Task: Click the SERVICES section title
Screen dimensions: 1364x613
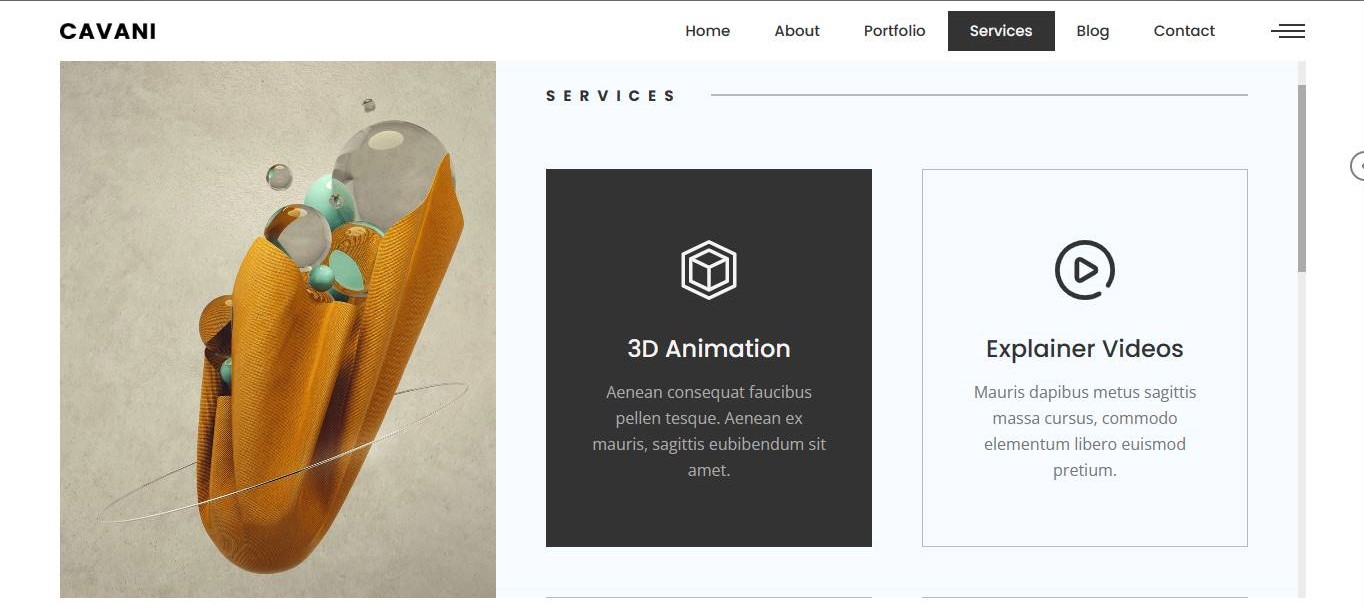Action: [611, 96]
